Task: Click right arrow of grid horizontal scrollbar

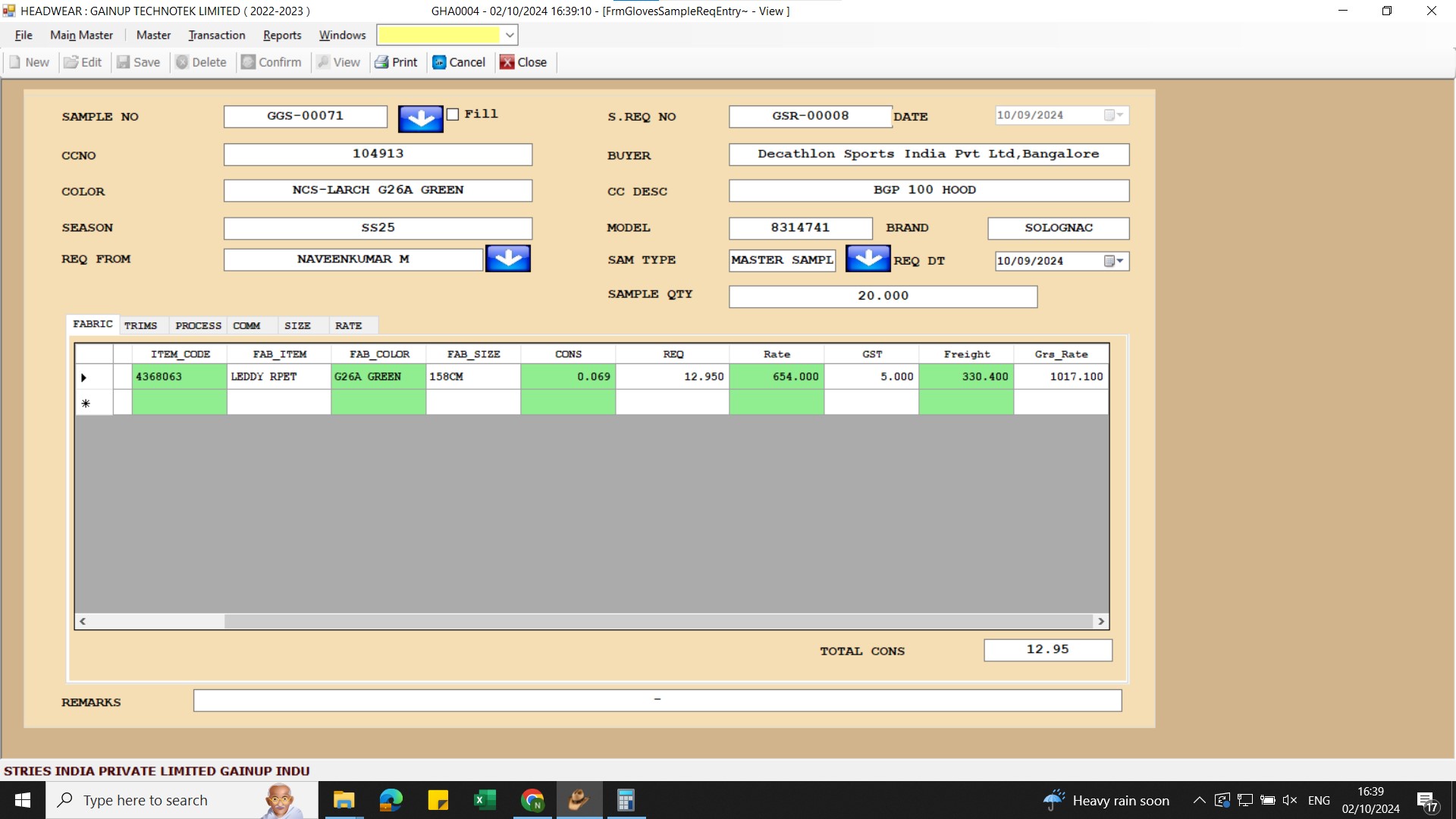Action: [1101, 621]
